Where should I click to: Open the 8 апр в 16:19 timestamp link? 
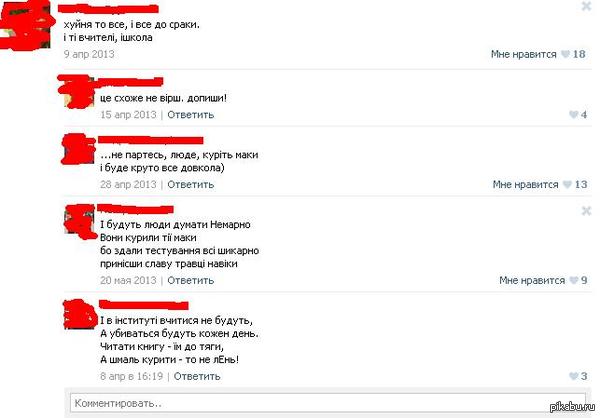click(x=132, y=376)
